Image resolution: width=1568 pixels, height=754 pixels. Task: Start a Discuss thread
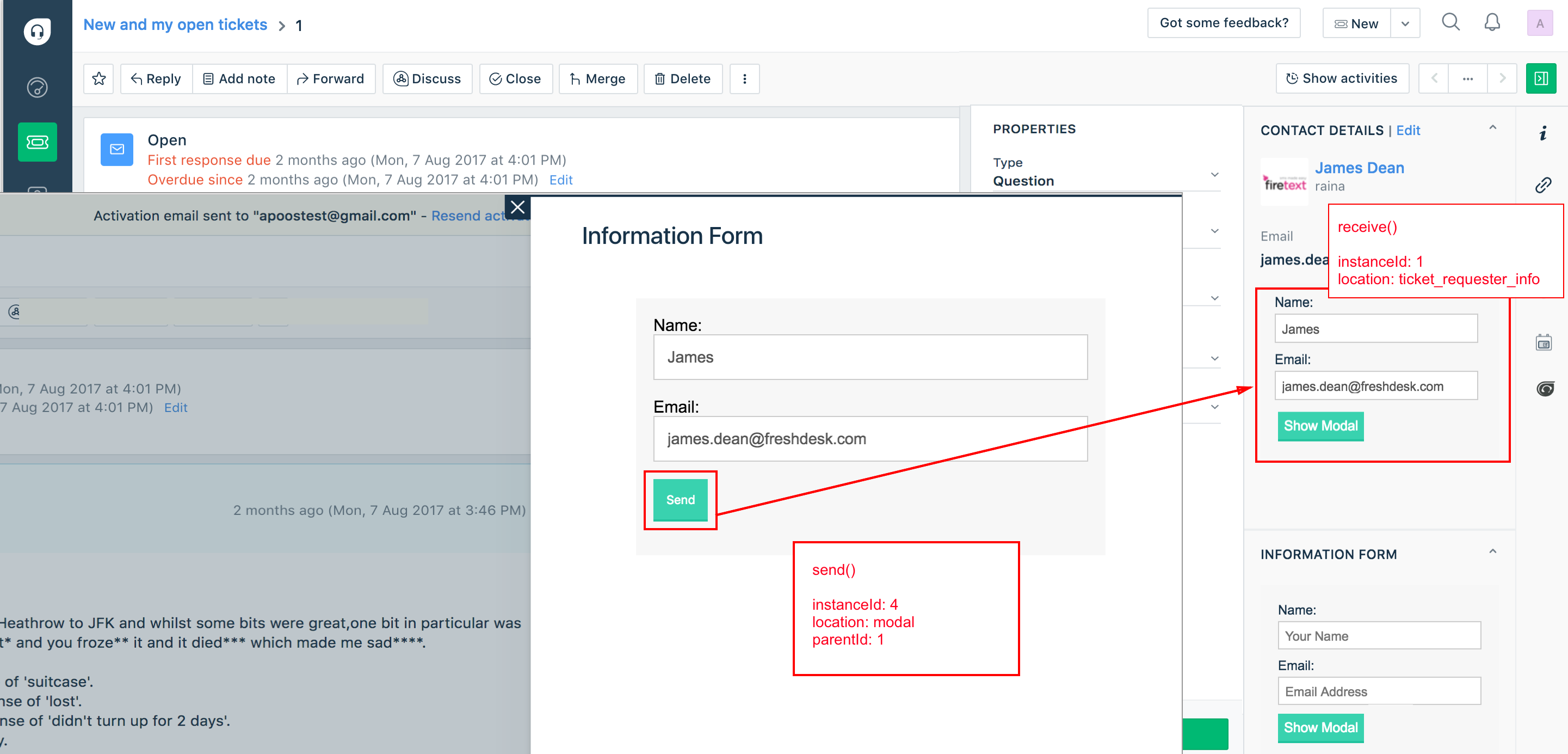427,78
